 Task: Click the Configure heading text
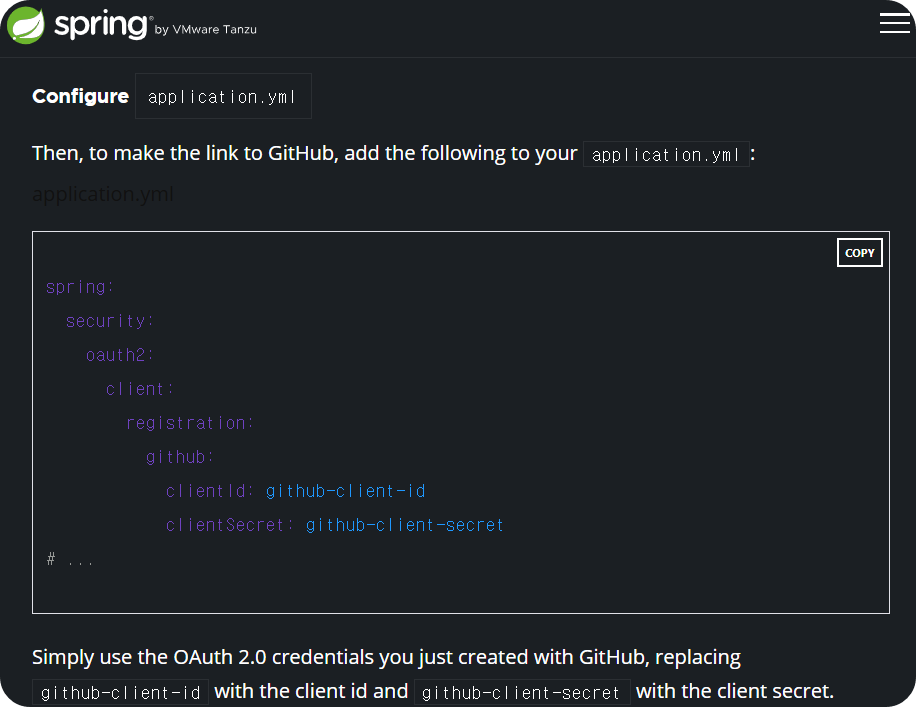click(80, 96)
